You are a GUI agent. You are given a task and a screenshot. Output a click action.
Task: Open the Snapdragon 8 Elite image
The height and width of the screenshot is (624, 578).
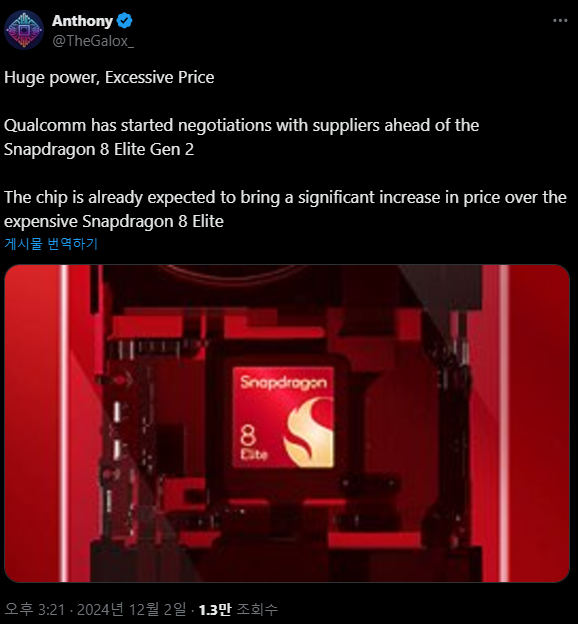tap(287, 423)
